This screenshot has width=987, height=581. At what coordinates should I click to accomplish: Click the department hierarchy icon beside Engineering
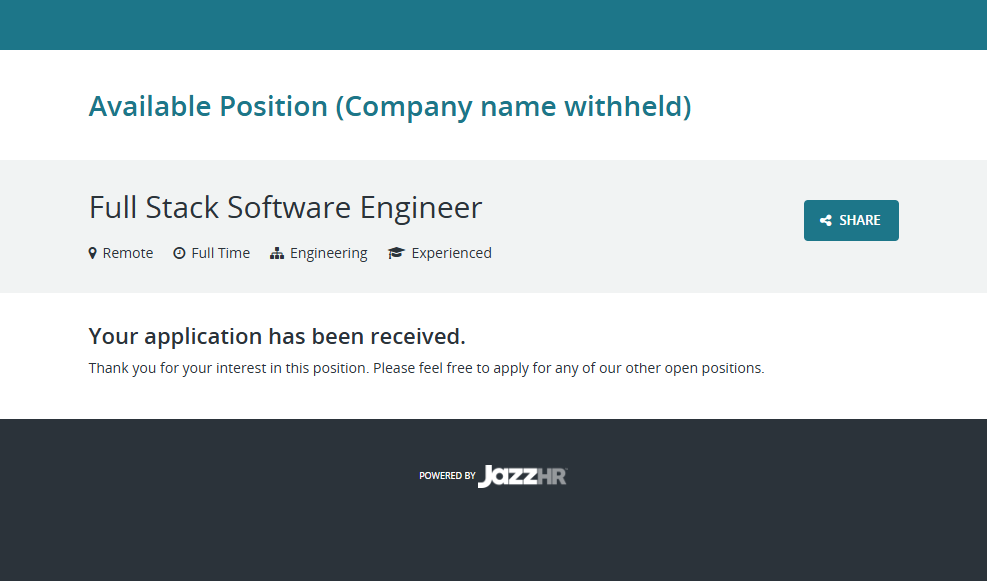[277, 253]
